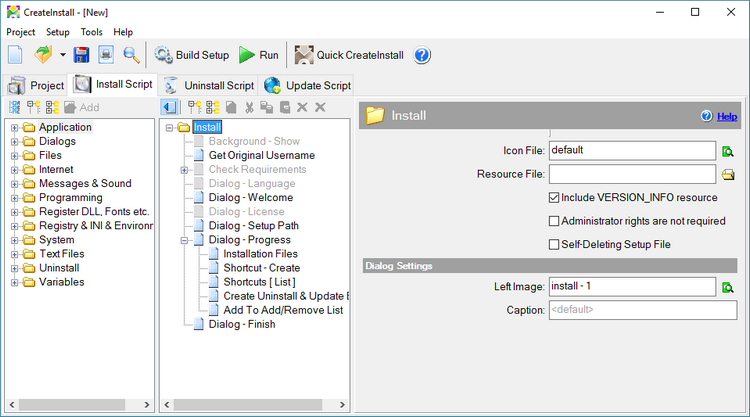Toggle Include VERSION_INFO resource checkbox
The width and height of the screenshot is (750, 417).
[x=554, y=198]
